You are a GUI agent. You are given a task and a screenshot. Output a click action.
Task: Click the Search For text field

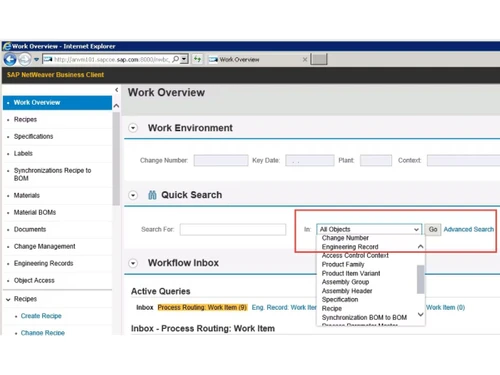click(233, 229)
